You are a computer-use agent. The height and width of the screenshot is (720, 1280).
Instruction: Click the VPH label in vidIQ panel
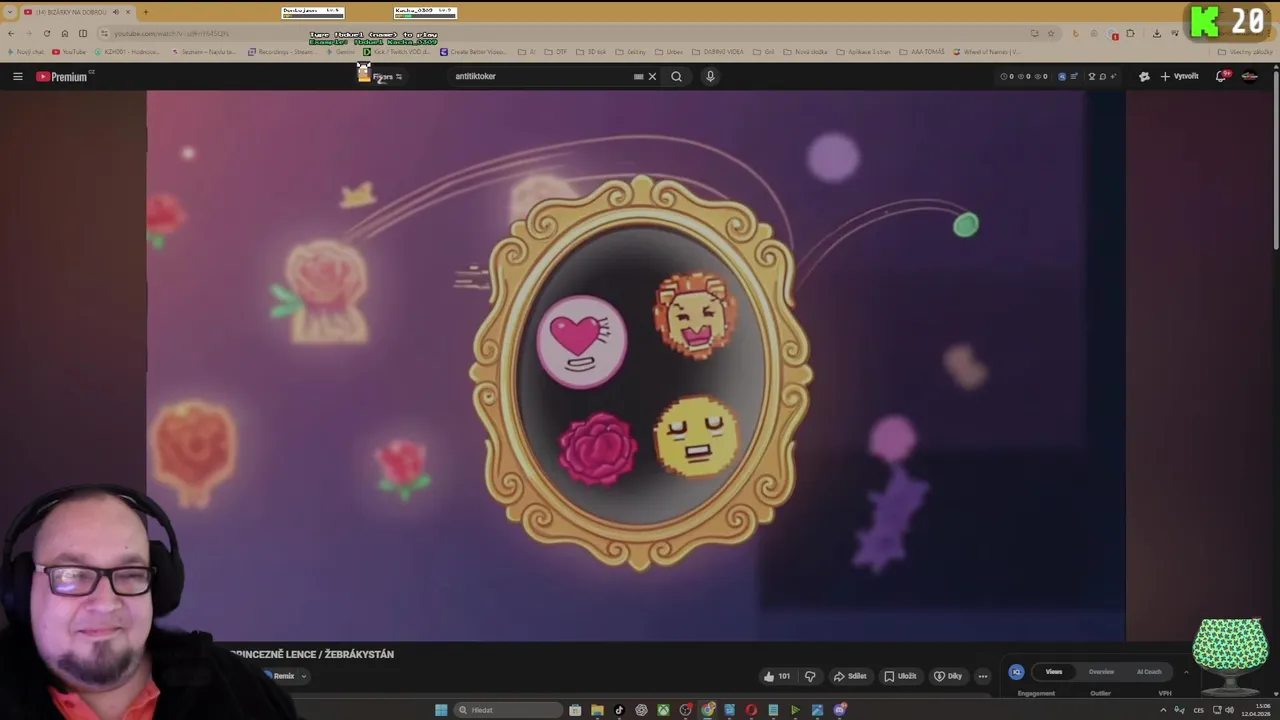(1165, 693)
